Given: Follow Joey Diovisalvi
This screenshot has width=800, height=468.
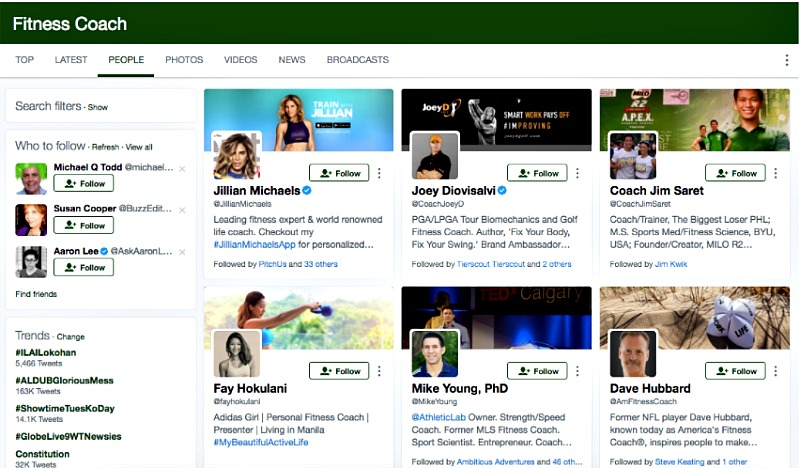Looking at the screenshot, I should coord(537,174).
